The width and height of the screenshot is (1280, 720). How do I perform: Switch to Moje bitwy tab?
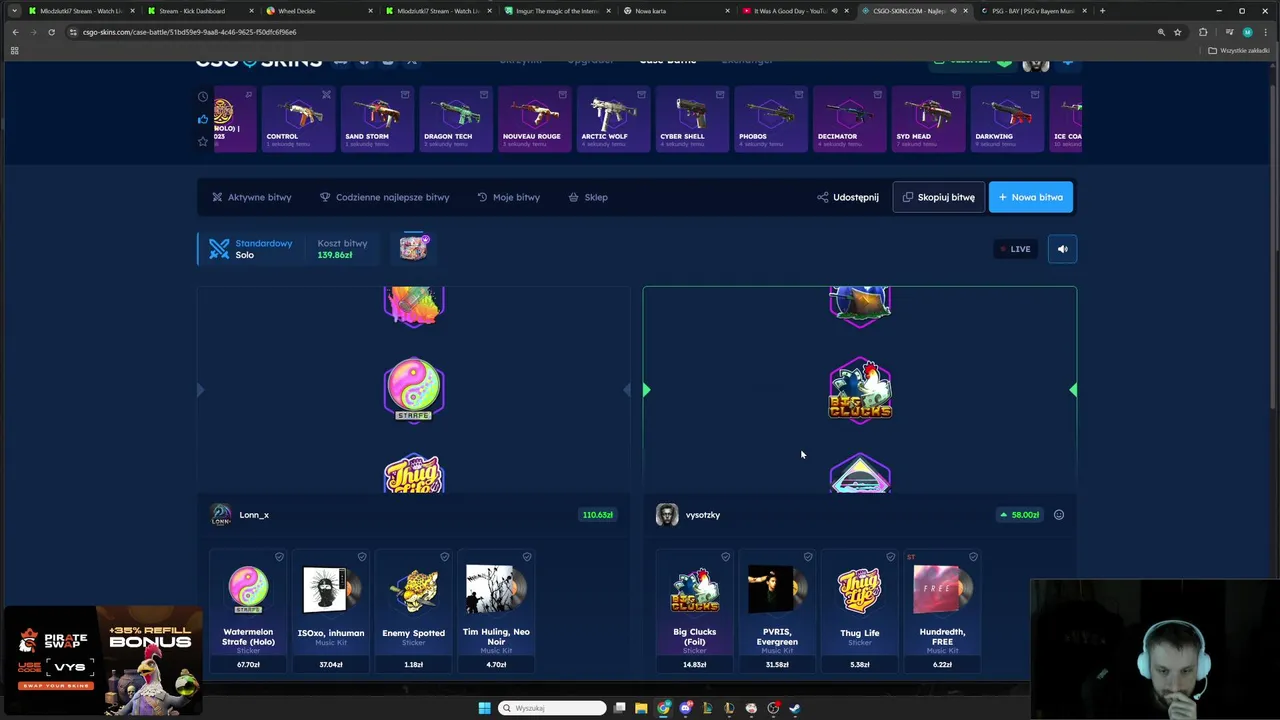coord(508,197)
